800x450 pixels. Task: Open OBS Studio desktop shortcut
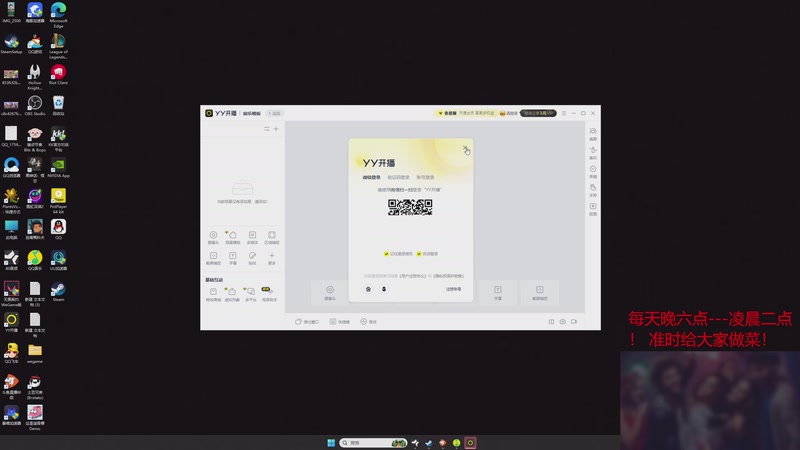[35, 106]
